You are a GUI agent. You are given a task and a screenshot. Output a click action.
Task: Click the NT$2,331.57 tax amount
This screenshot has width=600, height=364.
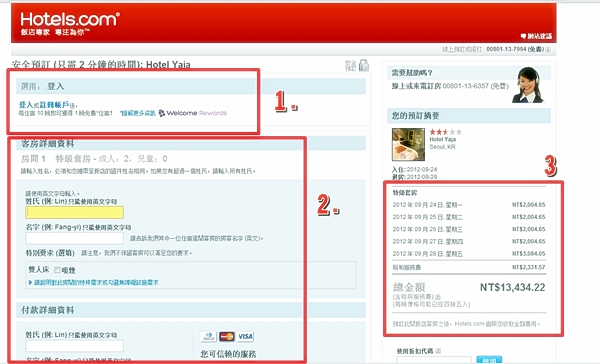coord(528,267)
